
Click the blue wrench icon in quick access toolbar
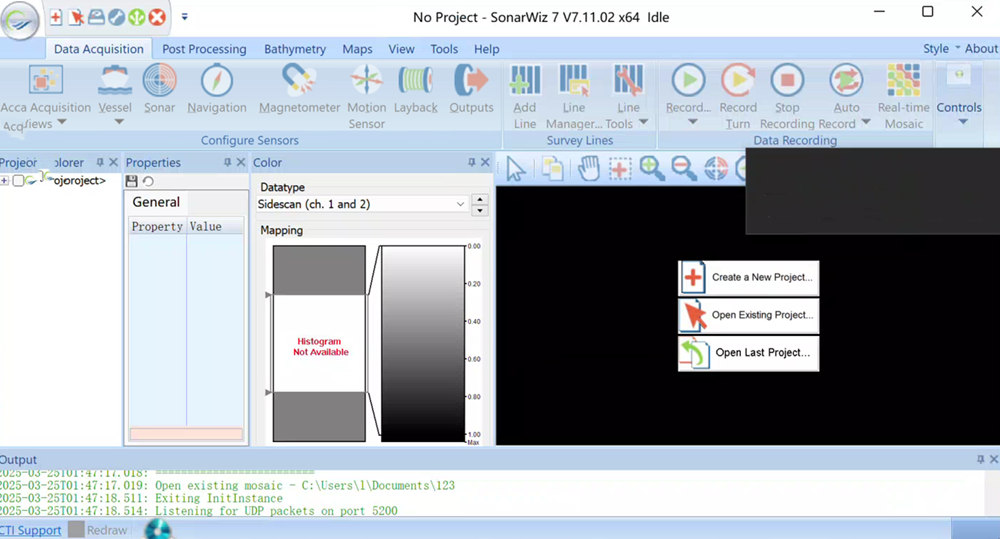click(117, 17)
